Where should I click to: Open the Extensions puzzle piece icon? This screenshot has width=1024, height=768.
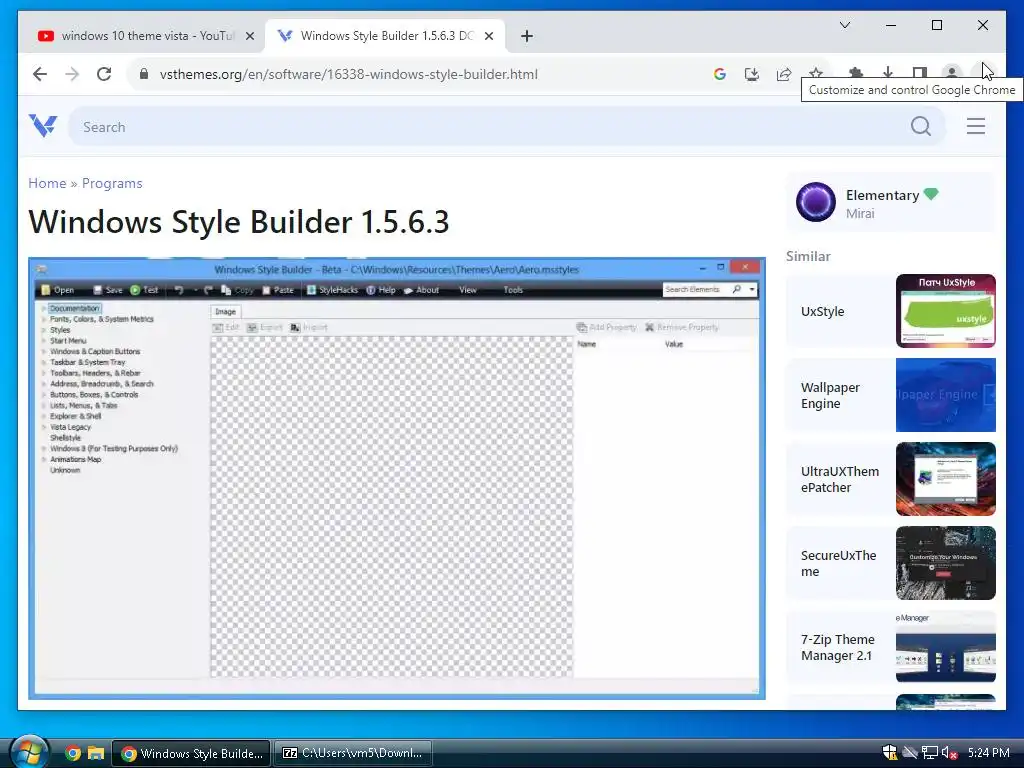pyautogui.click(x=856, y=72)
